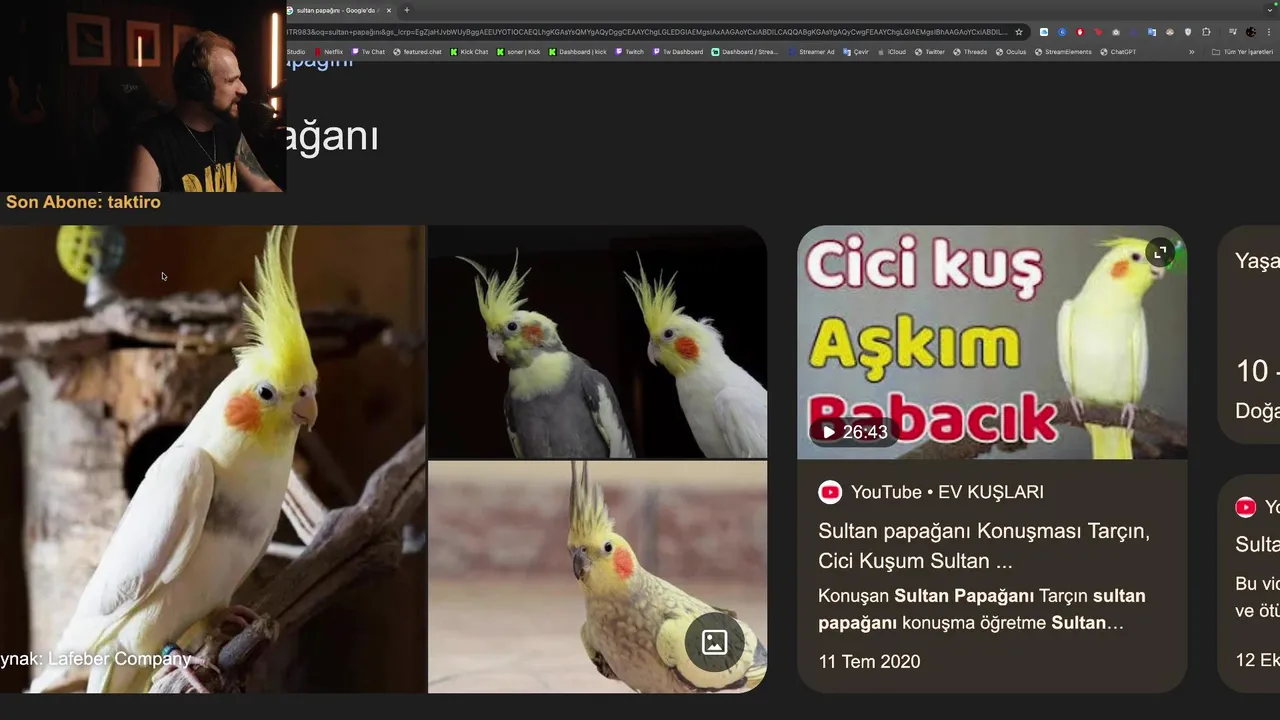Open the Chrome Extensions puzzle icon
Screen dimensions: 1280x720
pos(1206,32)
